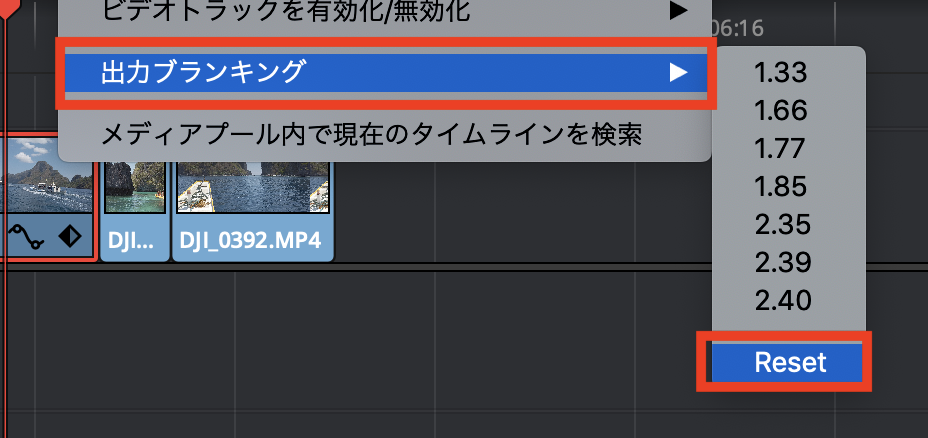This screenshot has height=438, width=928.
Task: Click the keyframe curve icon on the clip
Action: point(28,239)
